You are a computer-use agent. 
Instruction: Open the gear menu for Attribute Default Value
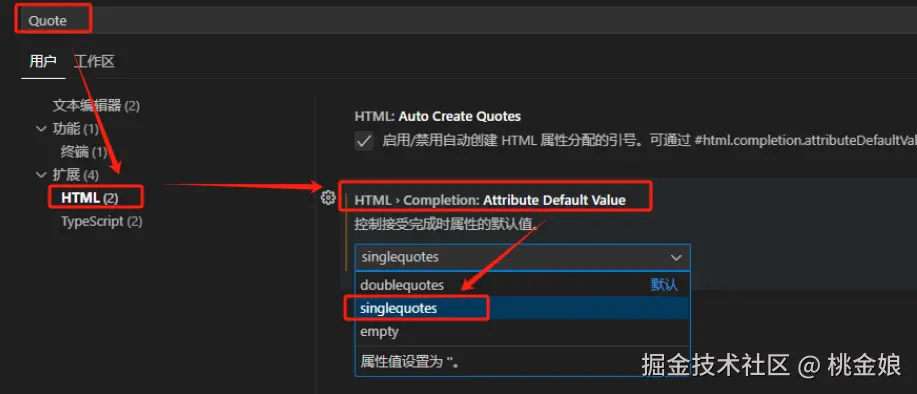(328, 198)
